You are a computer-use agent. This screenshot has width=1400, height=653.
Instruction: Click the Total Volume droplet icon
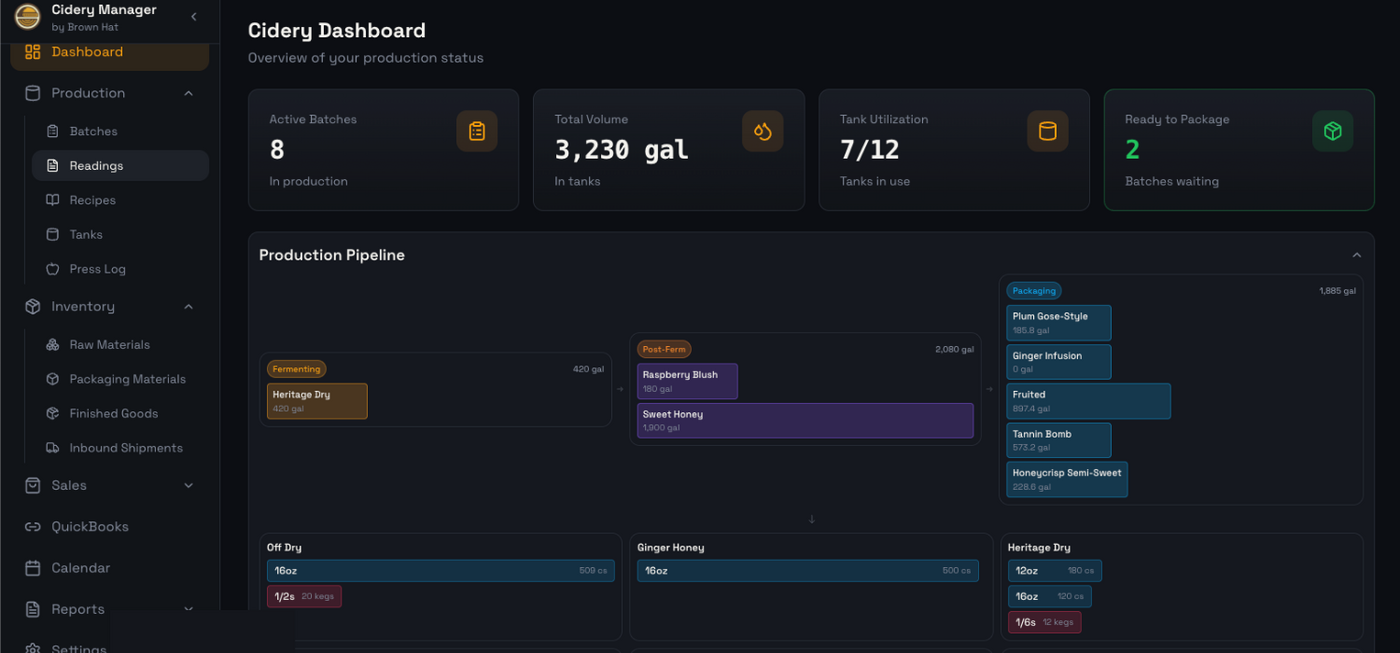(762, 131)
